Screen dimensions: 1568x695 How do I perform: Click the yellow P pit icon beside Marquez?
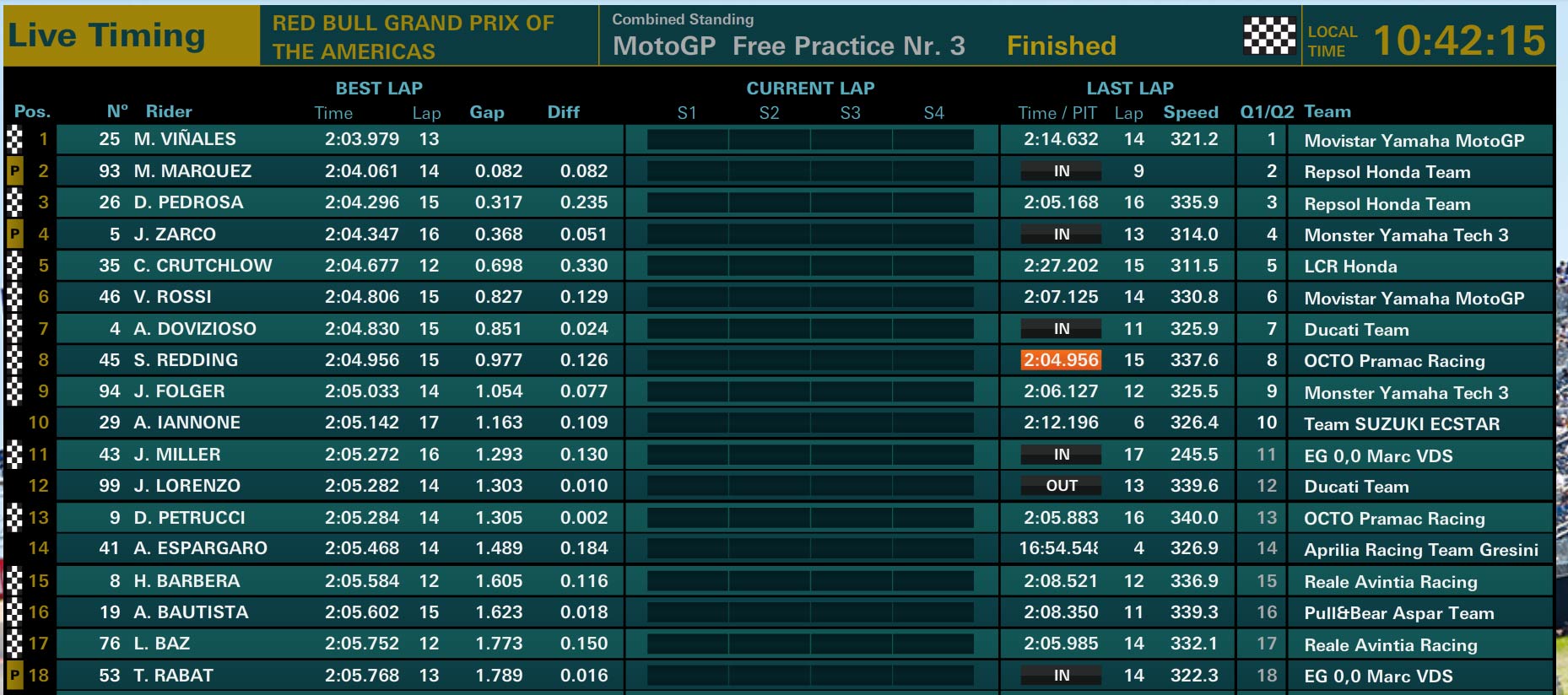[14, 171]
